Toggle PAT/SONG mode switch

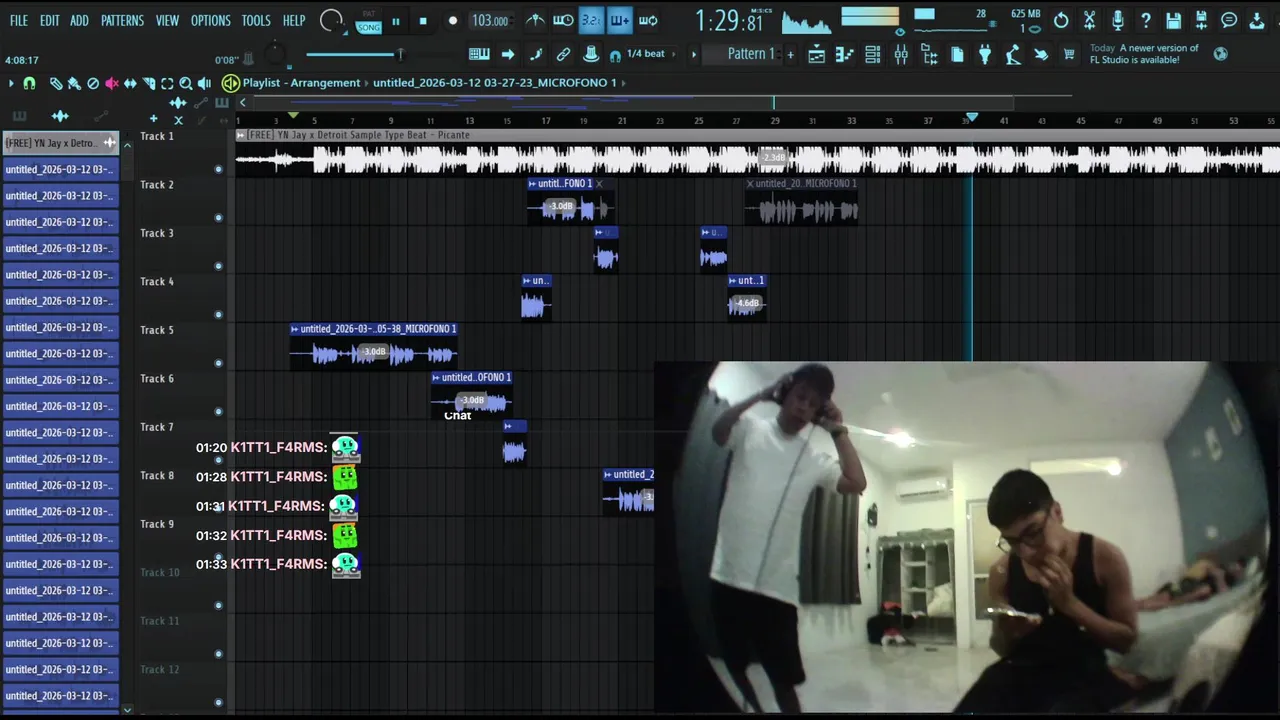[369, 21]
